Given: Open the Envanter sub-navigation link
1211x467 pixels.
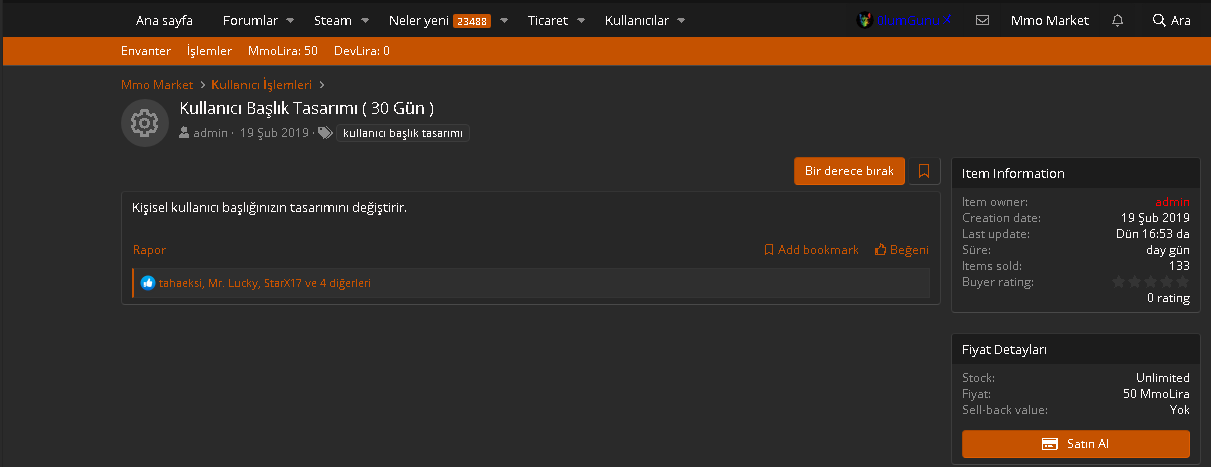Looking at the screenshot, I should (146, 51).
